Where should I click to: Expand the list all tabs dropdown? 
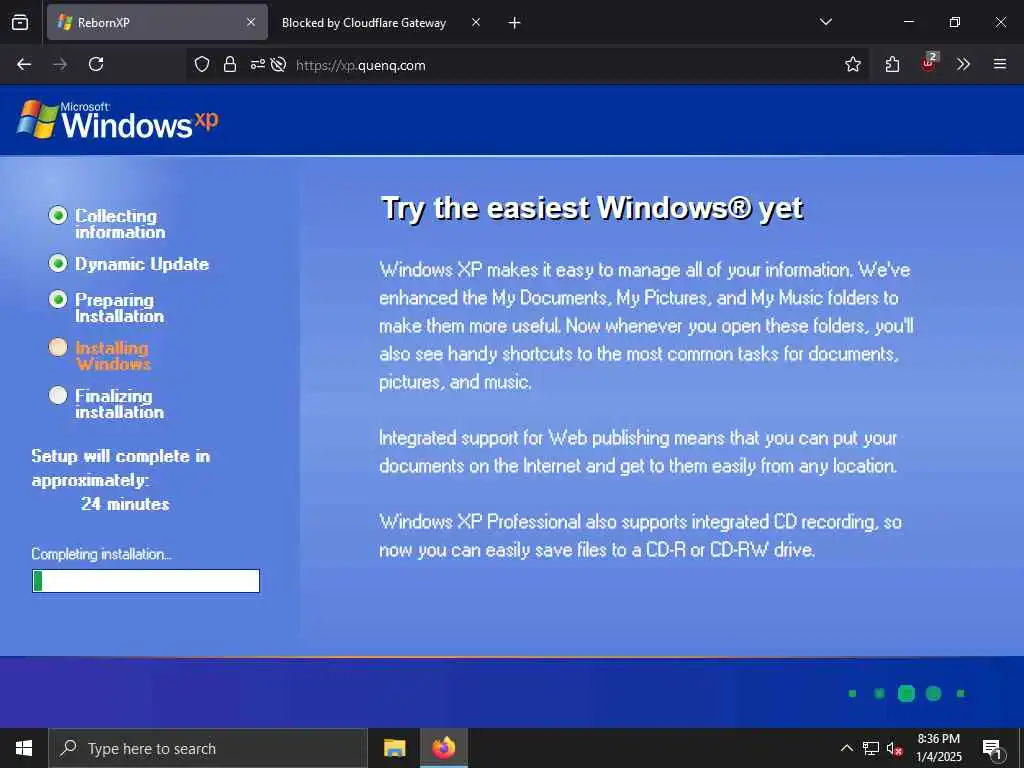tap(825, 22)
